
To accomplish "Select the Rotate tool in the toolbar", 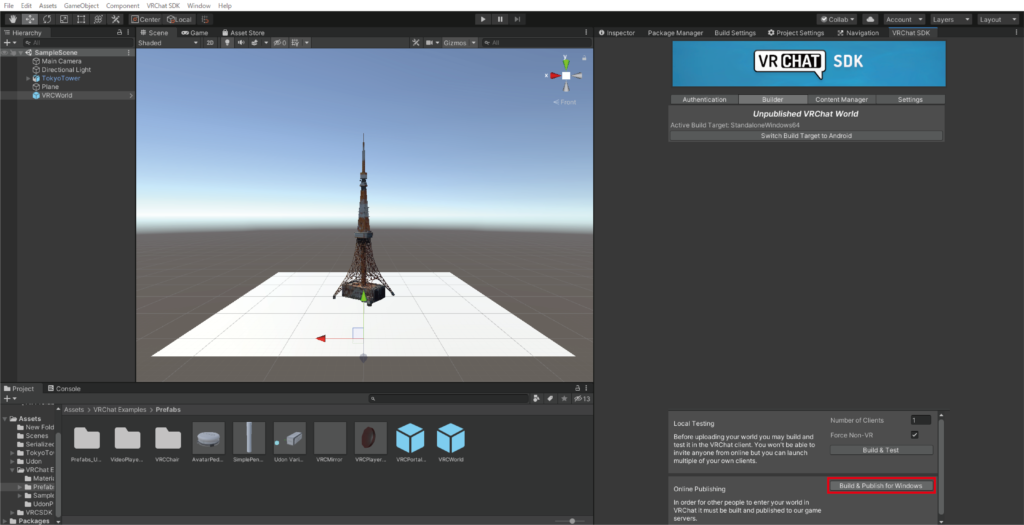I will click(47, 19).
